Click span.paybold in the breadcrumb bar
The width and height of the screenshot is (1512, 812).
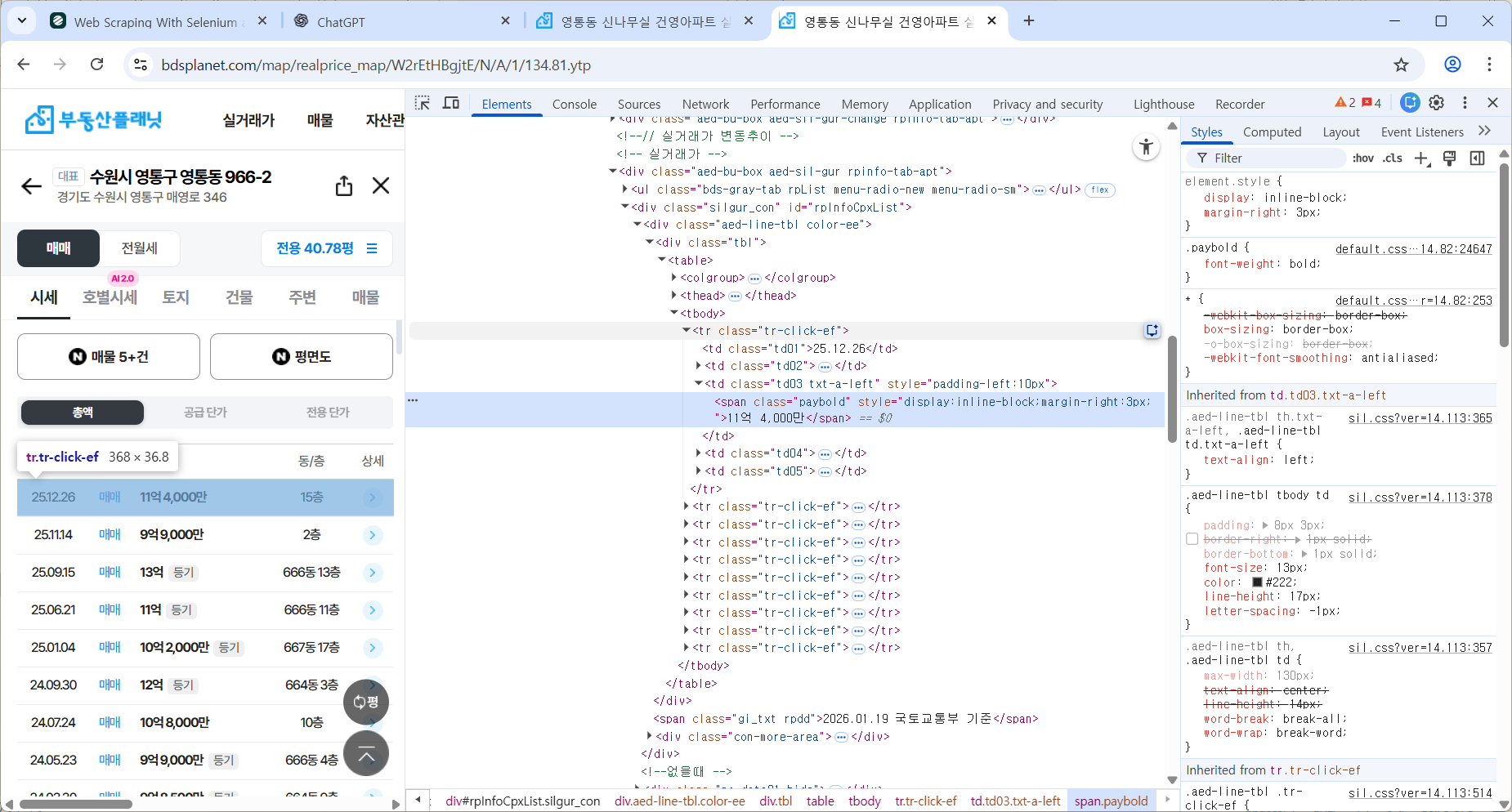pyautogui.click(x=1111, y=801)
